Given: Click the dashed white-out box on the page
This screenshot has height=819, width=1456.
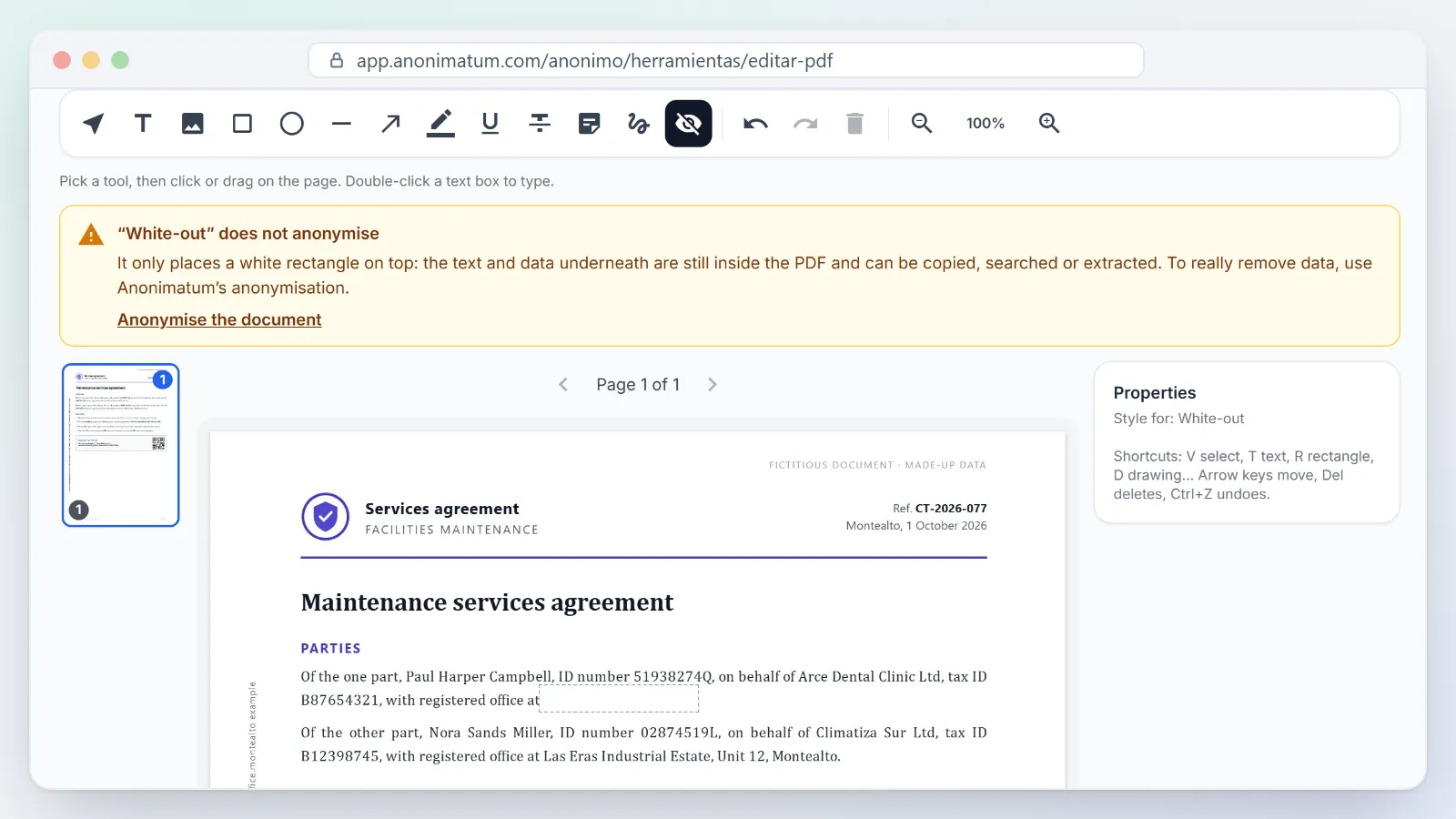Looking at the screenshot, I should [619, 699].
